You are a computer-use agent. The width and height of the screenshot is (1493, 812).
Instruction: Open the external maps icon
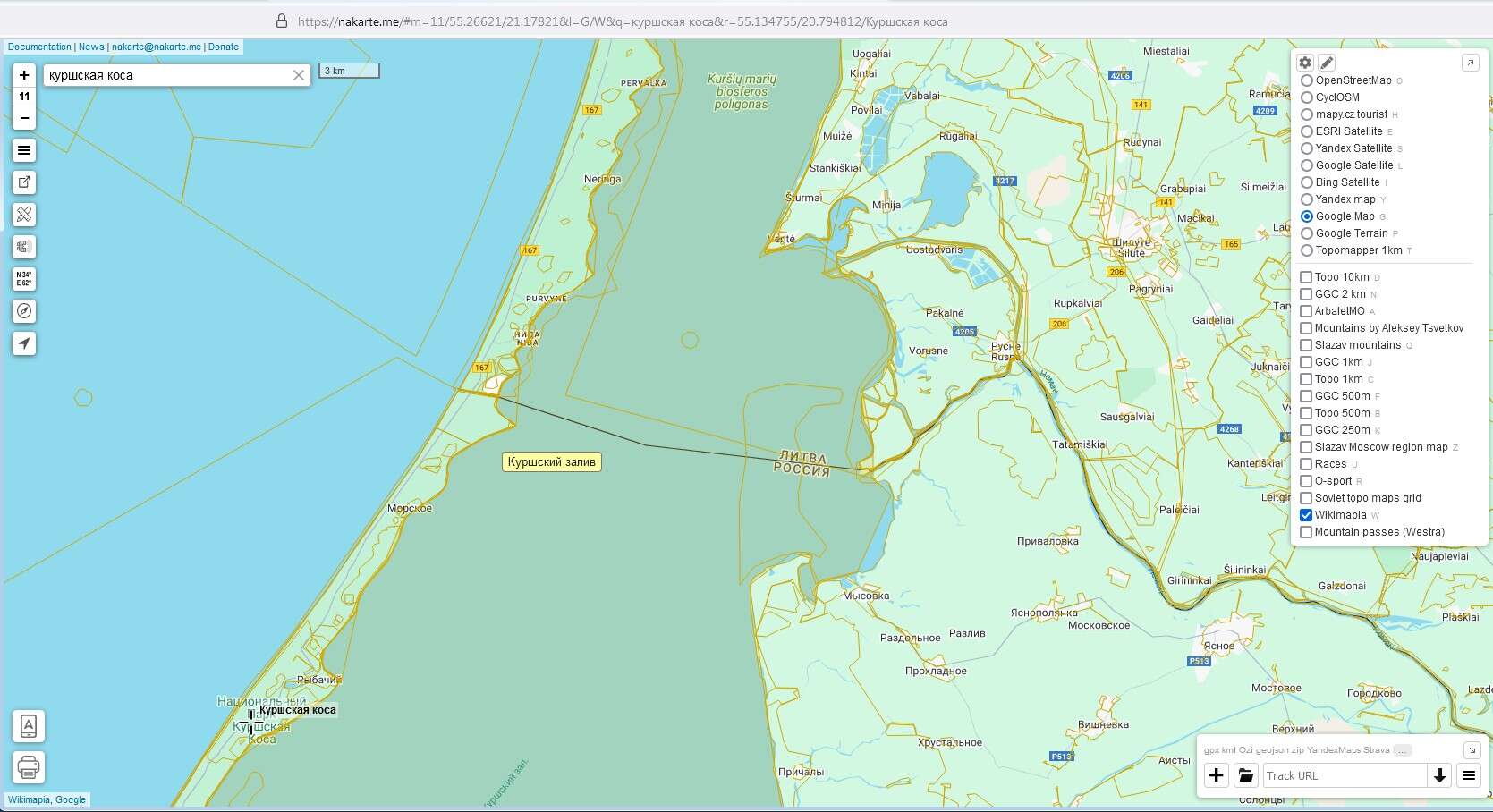pyautogui.click(x=24, y=182)
